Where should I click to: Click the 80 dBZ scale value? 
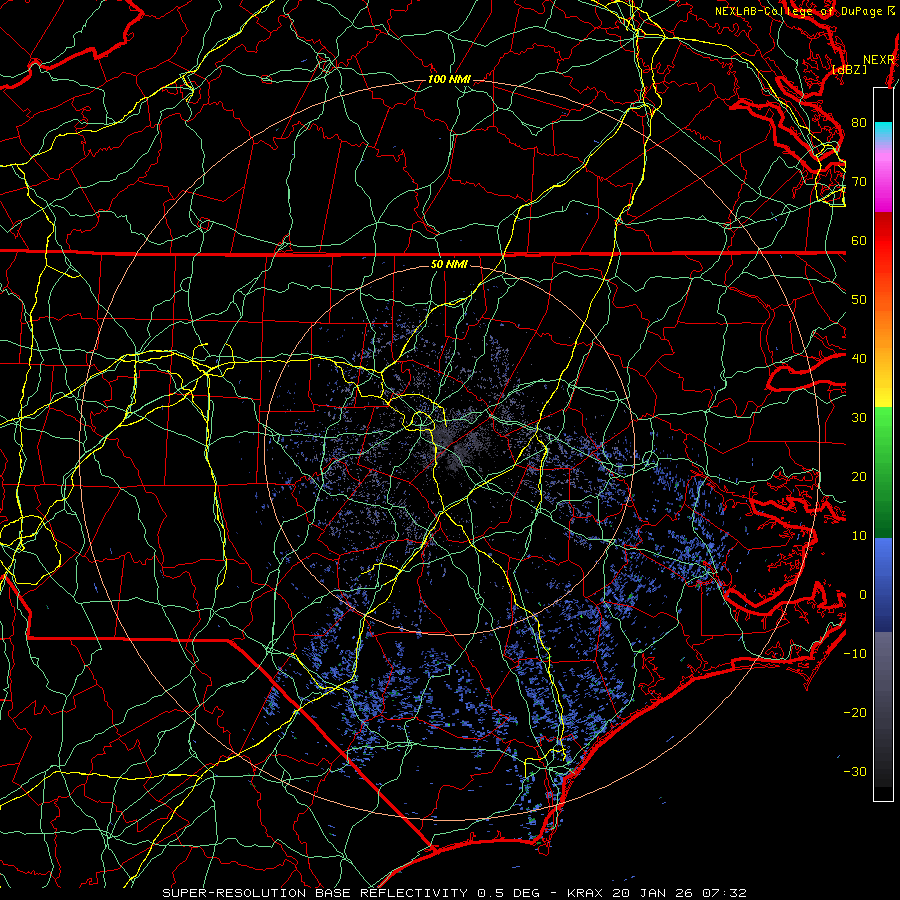(859, 122)
